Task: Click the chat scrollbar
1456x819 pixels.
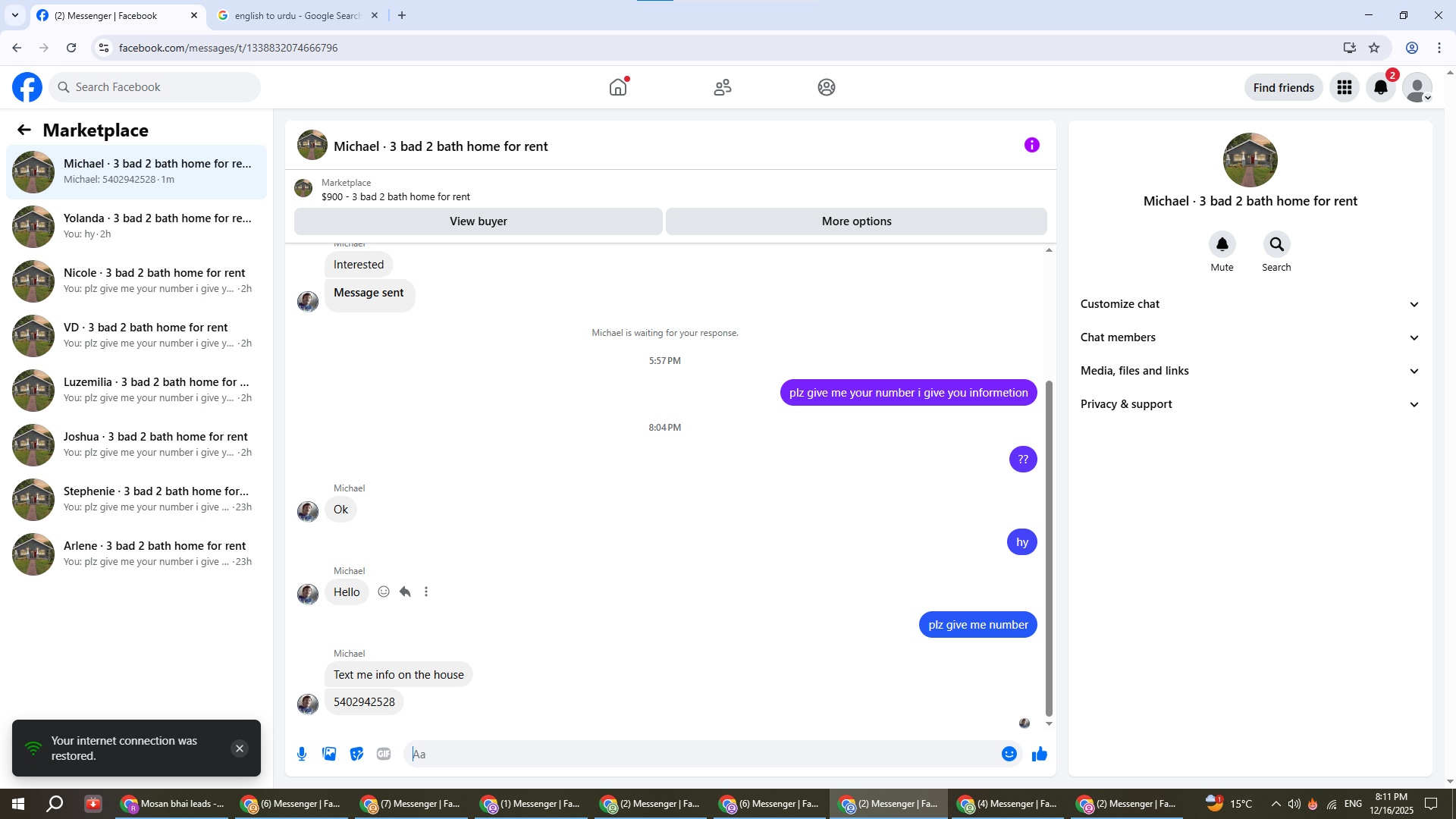Action: coord(1050,548)
